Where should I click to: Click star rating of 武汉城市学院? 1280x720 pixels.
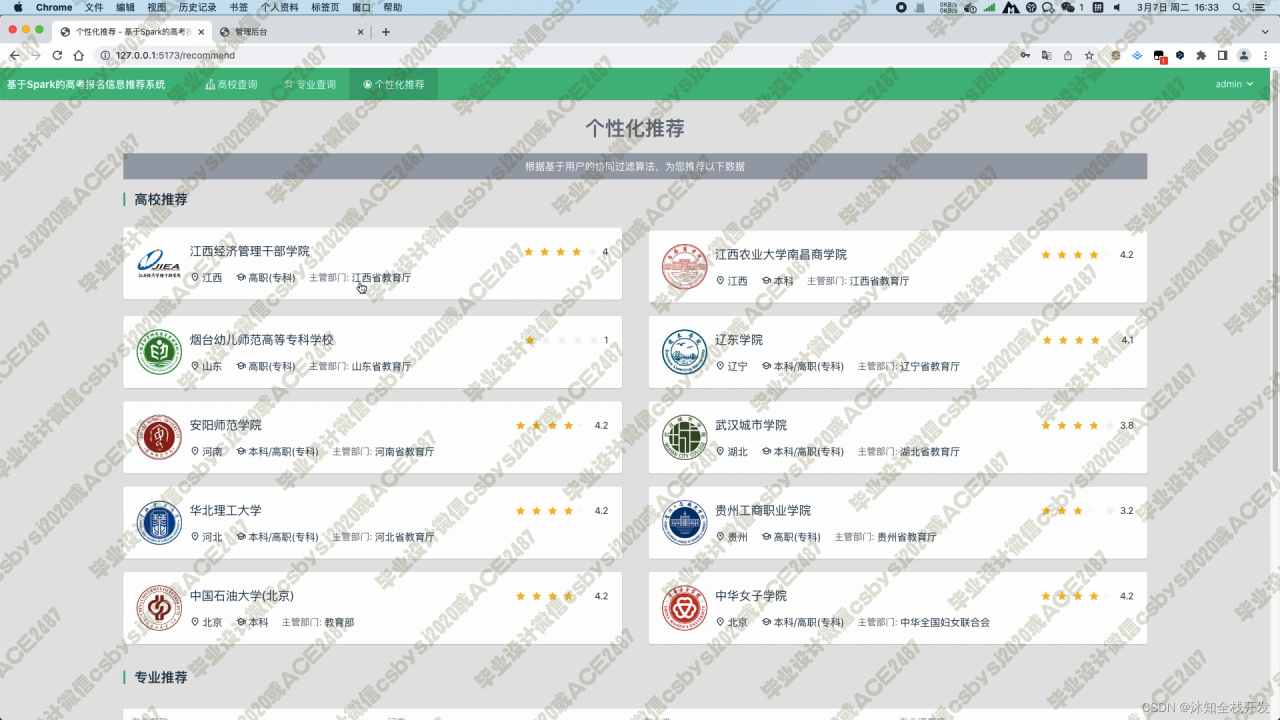(x=1077, y=426)
